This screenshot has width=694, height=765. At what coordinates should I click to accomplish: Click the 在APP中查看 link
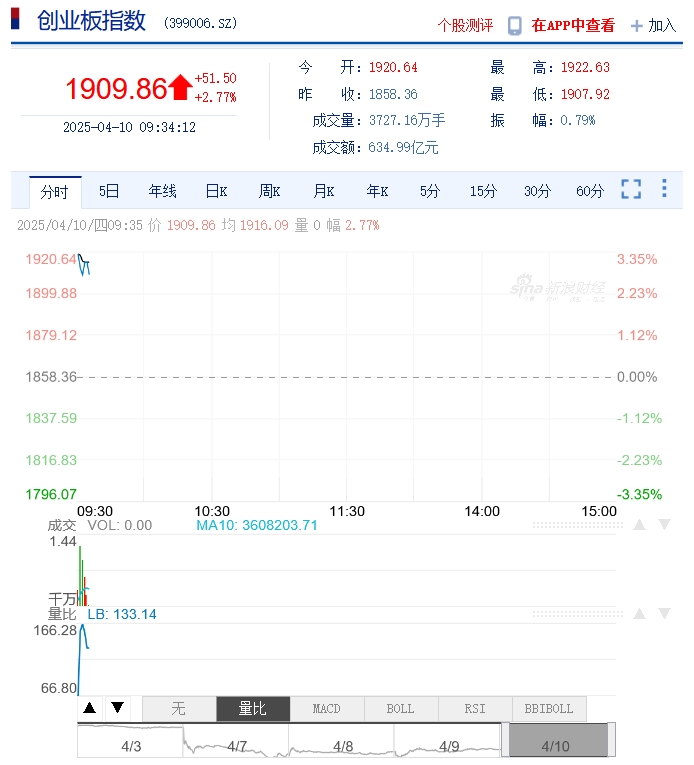pos(573,26)
